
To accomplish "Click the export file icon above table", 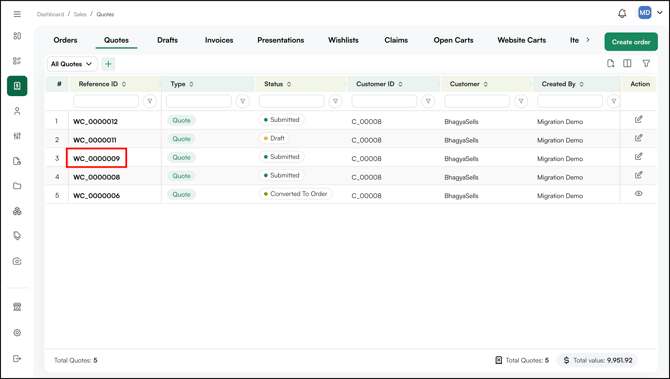I will [x=611, y=63].
